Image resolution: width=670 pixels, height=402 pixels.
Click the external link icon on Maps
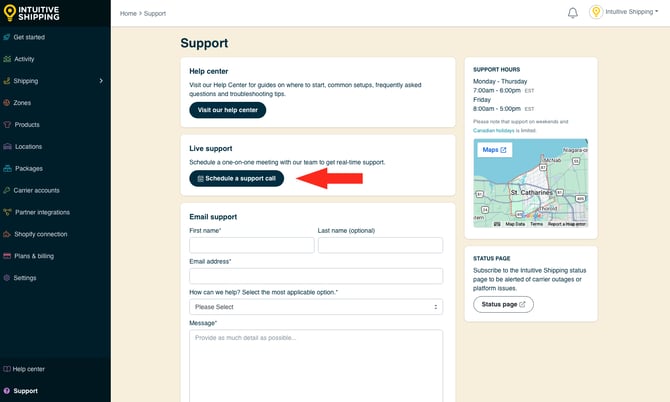click(503, 150)
